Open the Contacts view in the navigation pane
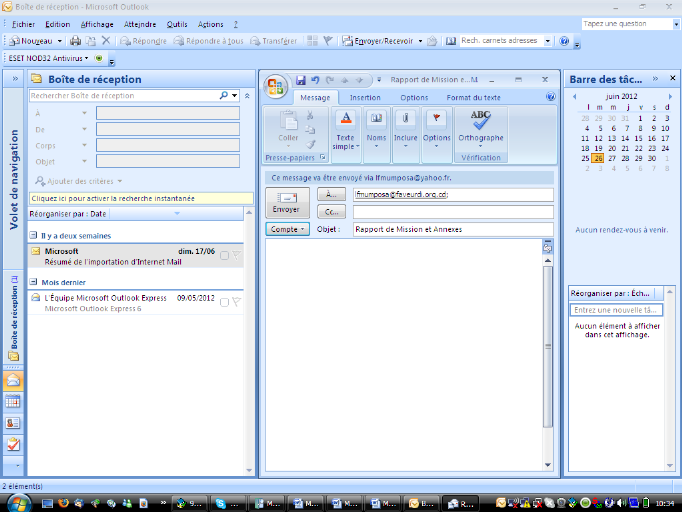Image resolution: width=682 pixels, height=512 pixels. click(13, 422)
